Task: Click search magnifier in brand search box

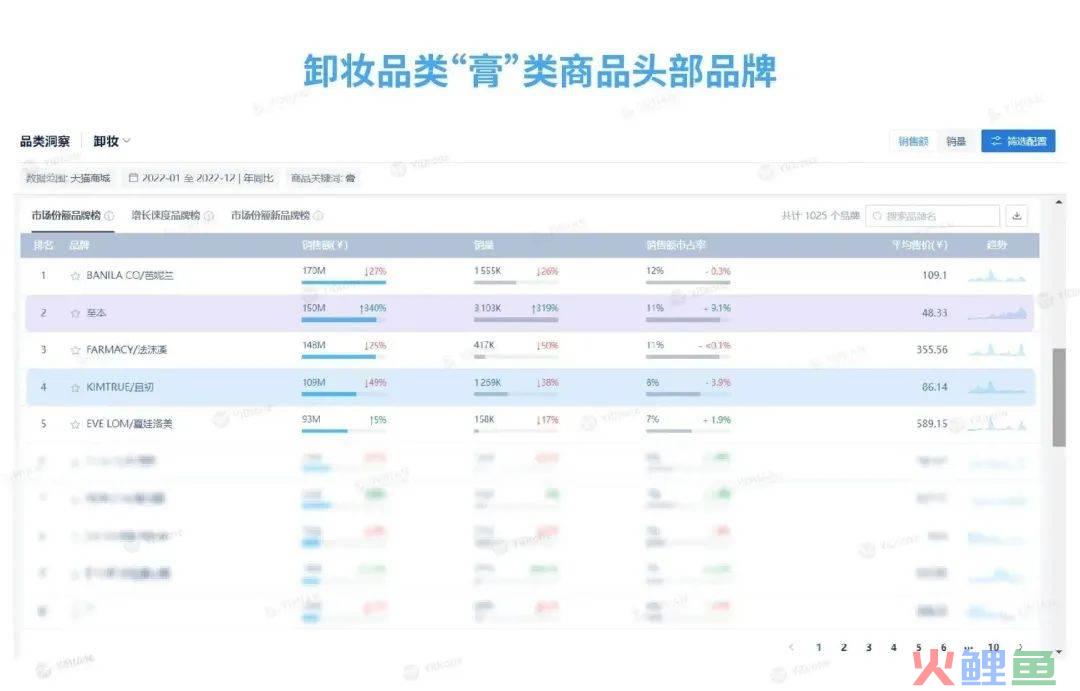Action: click(877, 216)
